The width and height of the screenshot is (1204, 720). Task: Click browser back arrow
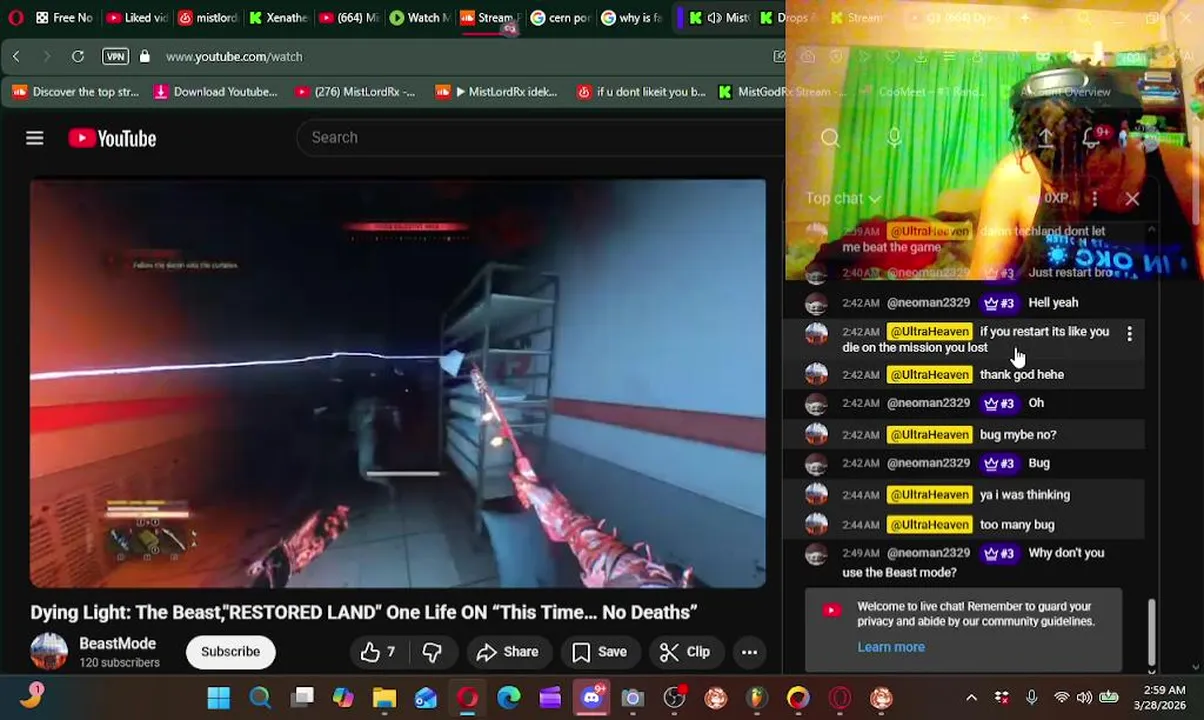16,56
